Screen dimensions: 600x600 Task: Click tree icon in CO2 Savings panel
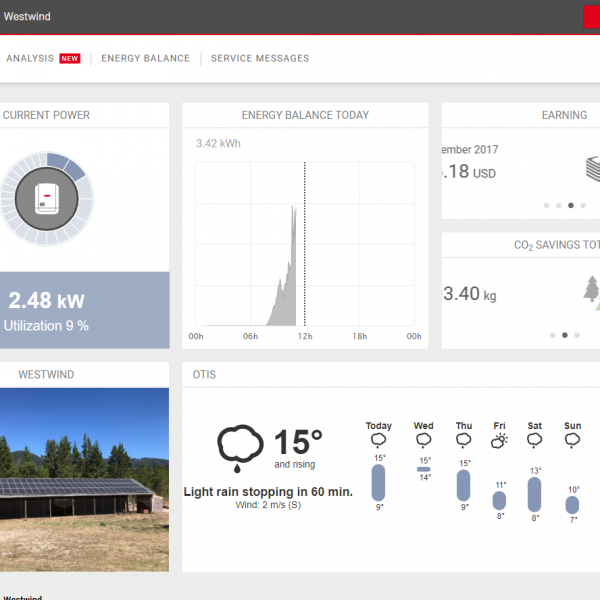592,293
